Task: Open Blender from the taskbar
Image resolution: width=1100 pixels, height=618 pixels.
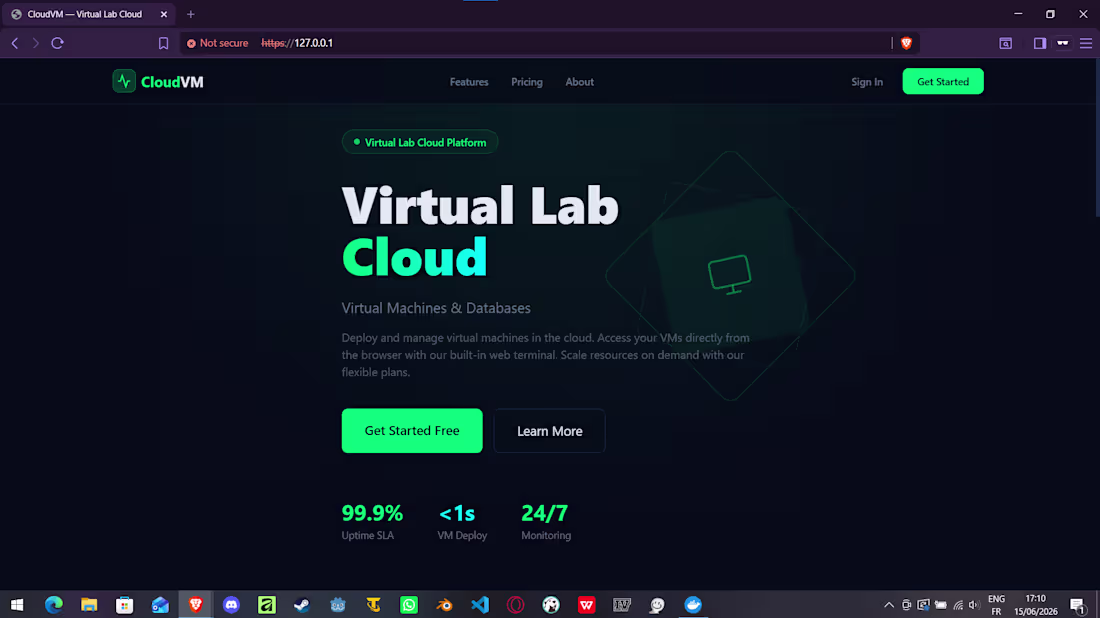Action: (x=444, y=605)
